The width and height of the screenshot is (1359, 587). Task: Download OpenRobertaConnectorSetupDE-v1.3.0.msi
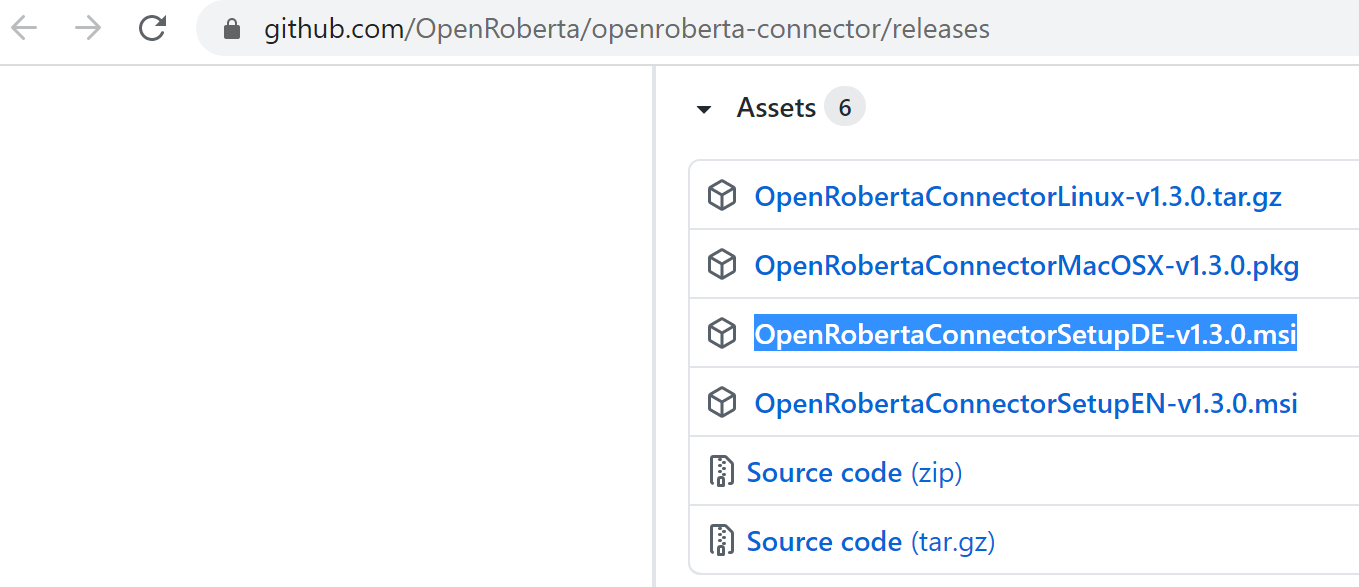coord(1025,334)
